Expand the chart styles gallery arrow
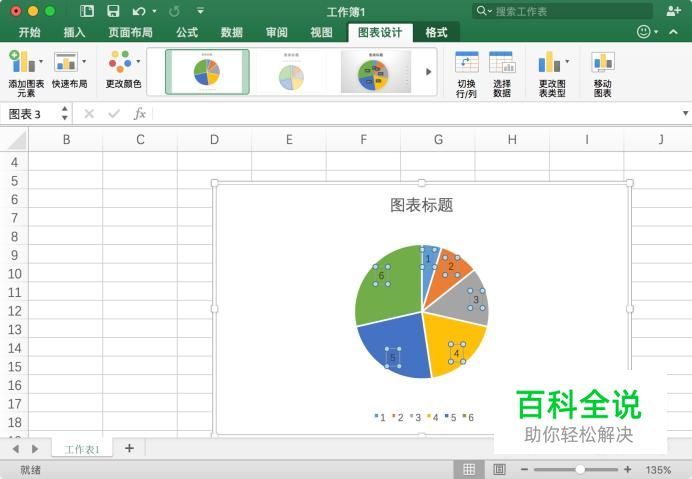 point(428,72)
